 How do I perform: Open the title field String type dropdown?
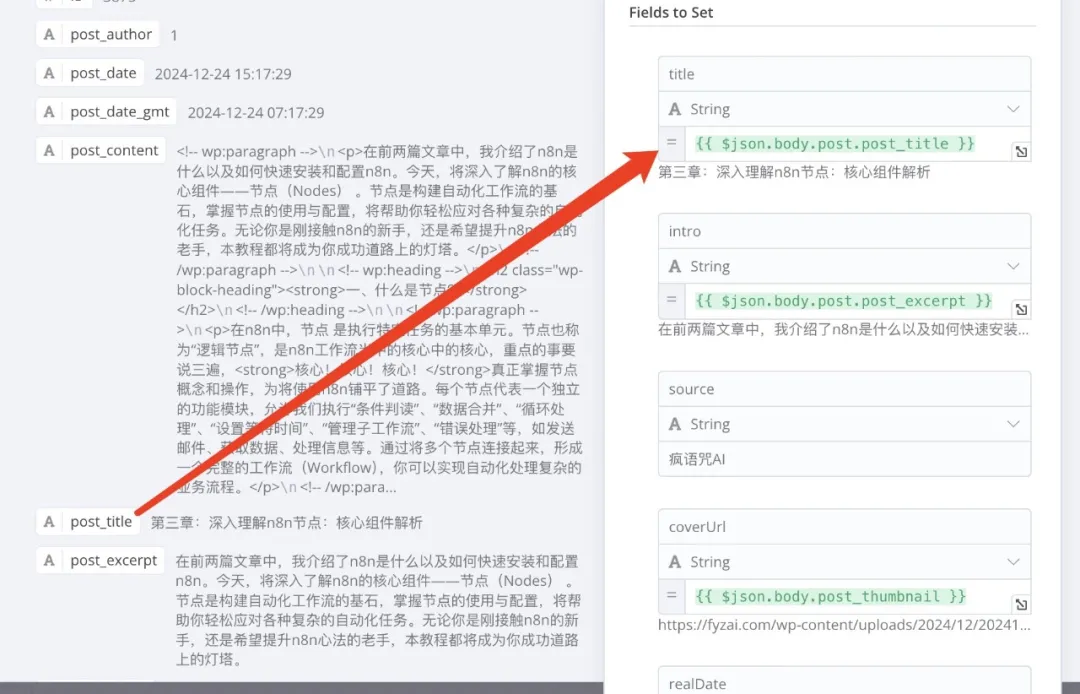click(x=844, y=109)
